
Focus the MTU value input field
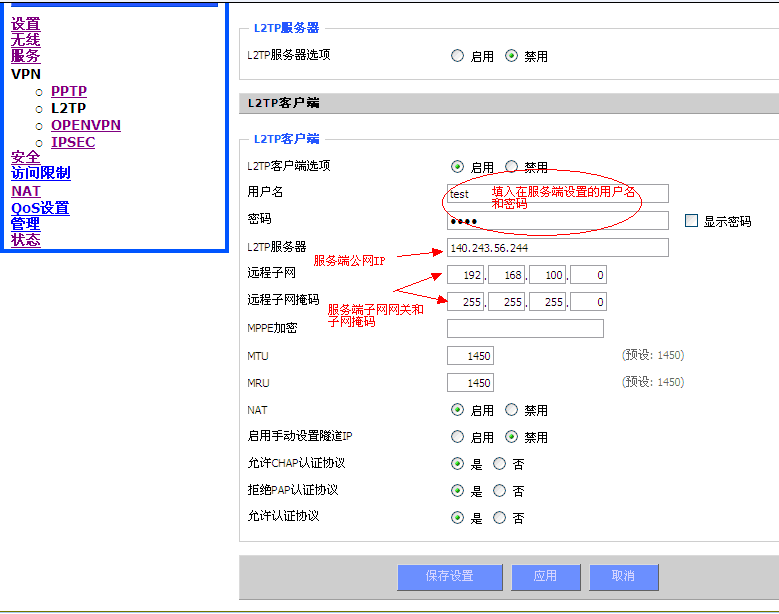tap(470, 356)
